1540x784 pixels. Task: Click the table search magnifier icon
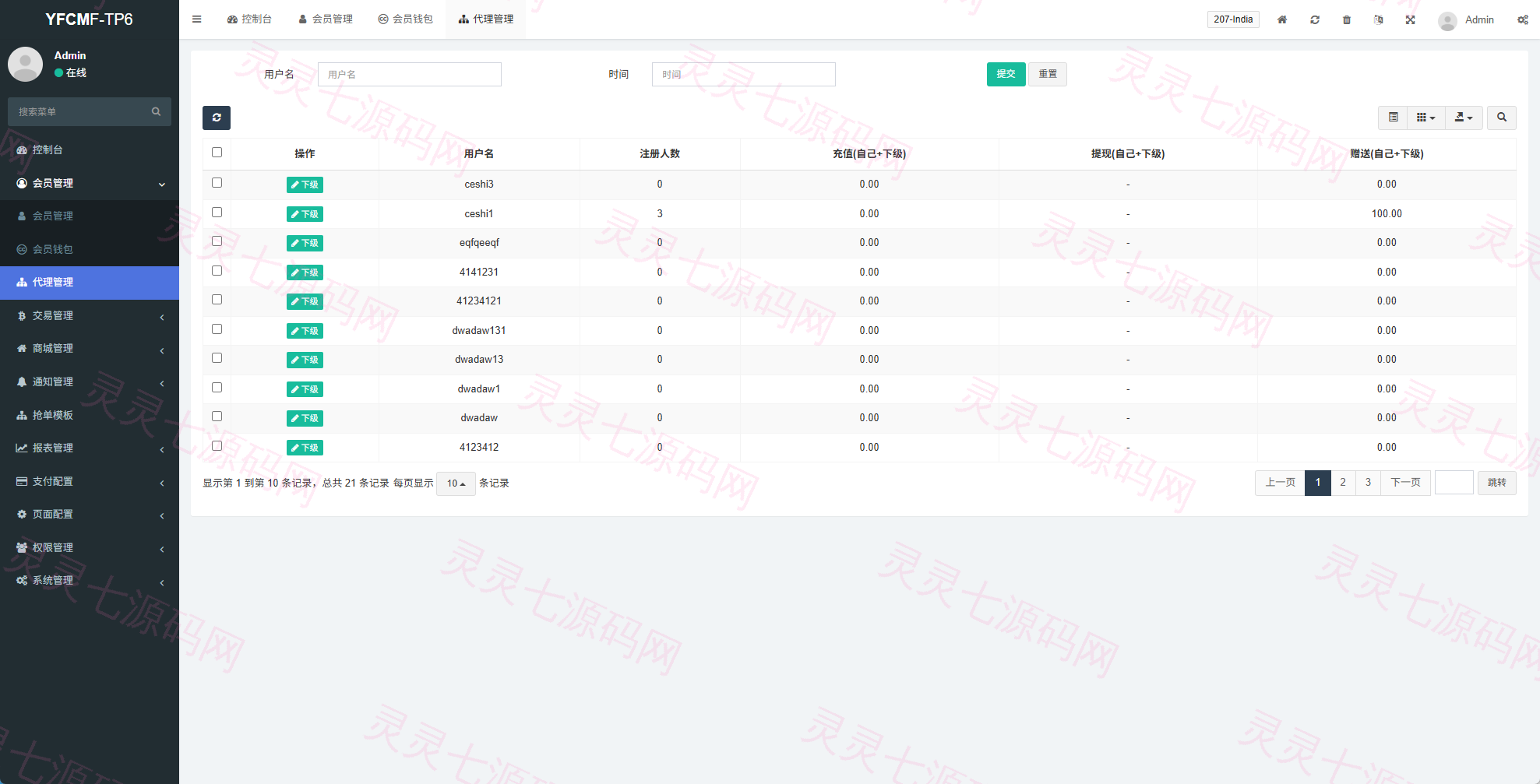point(1502,118)
